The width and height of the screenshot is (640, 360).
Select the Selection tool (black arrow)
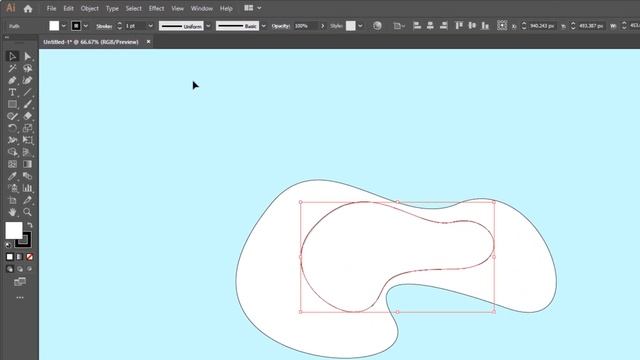click(12, 56)
